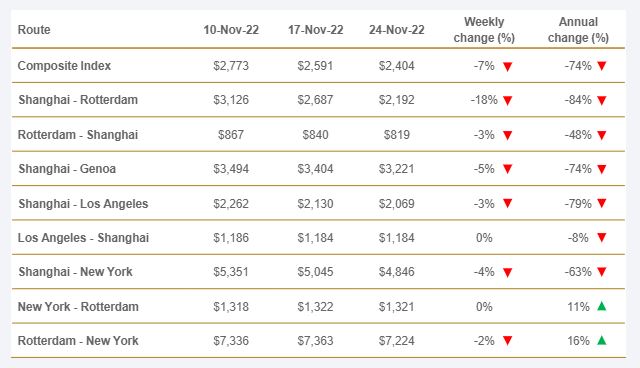Viewport: 640px width, 368px height.
Task: Click the red arrow beside Rotterdam - Shanghai -48%
Action: click(602, 135)
